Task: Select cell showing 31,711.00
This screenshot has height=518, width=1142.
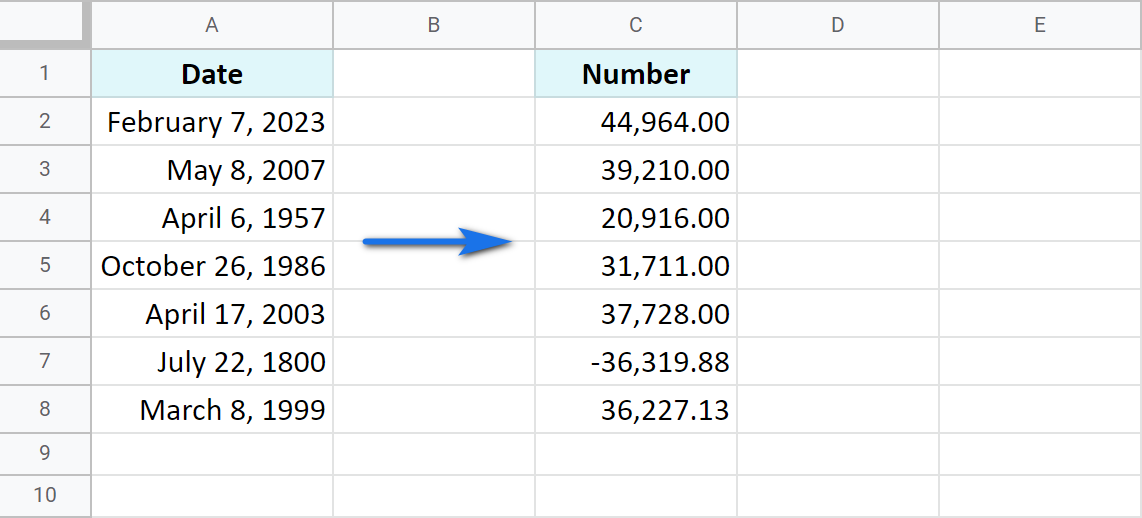Action: [636, 265]
